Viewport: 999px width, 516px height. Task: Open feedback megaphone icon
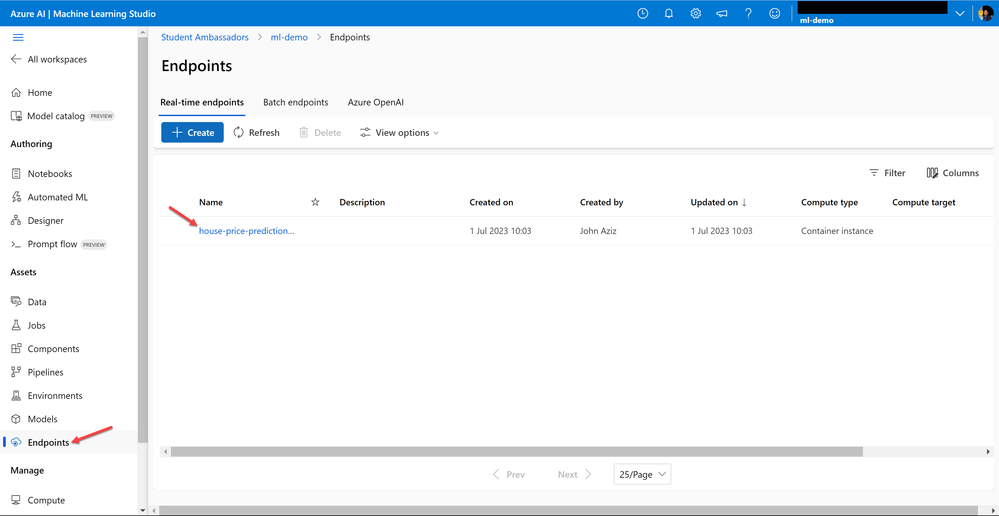(722, 13)
